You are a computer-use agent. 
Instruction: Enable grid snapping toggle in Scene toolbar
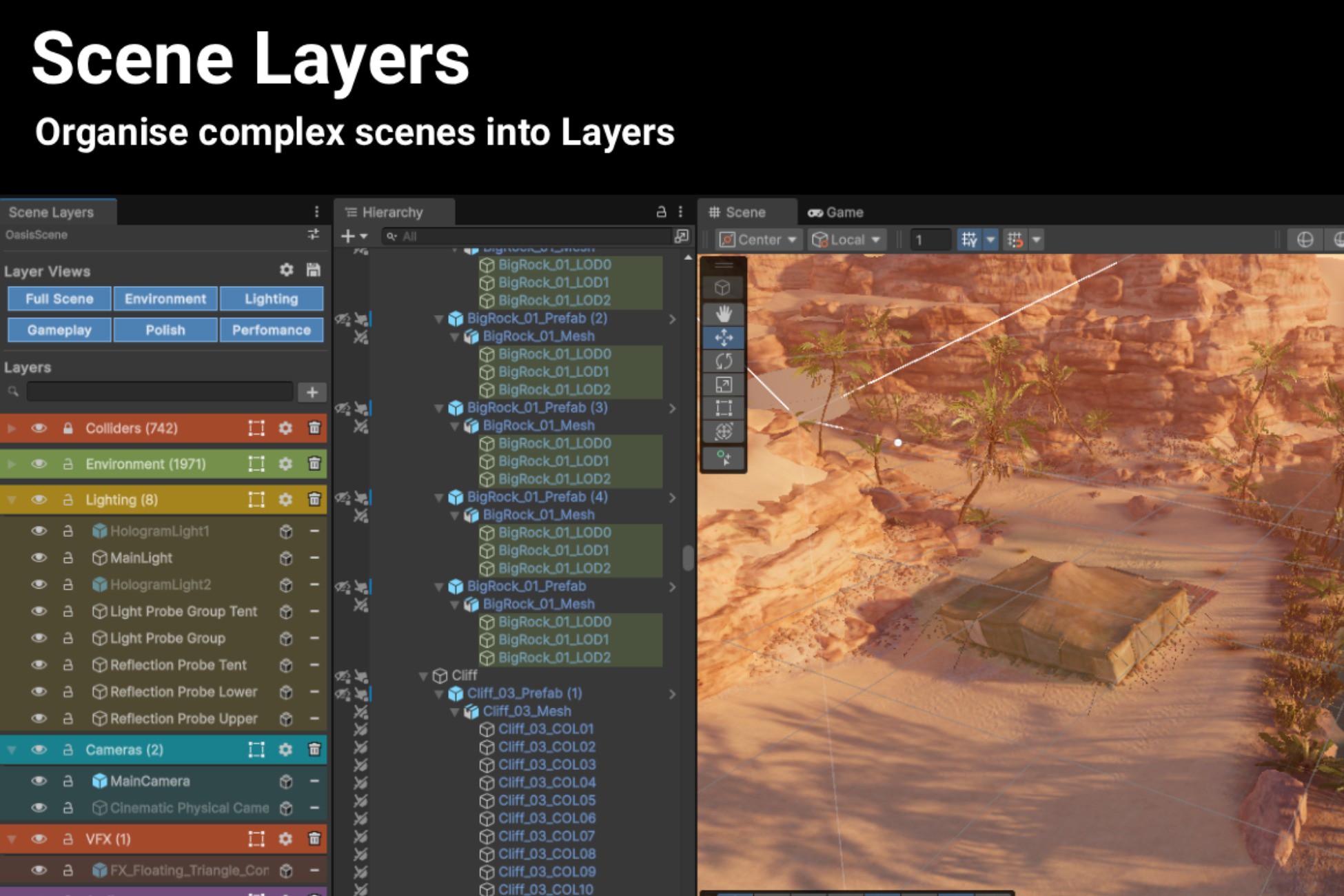tap(969, 240)
